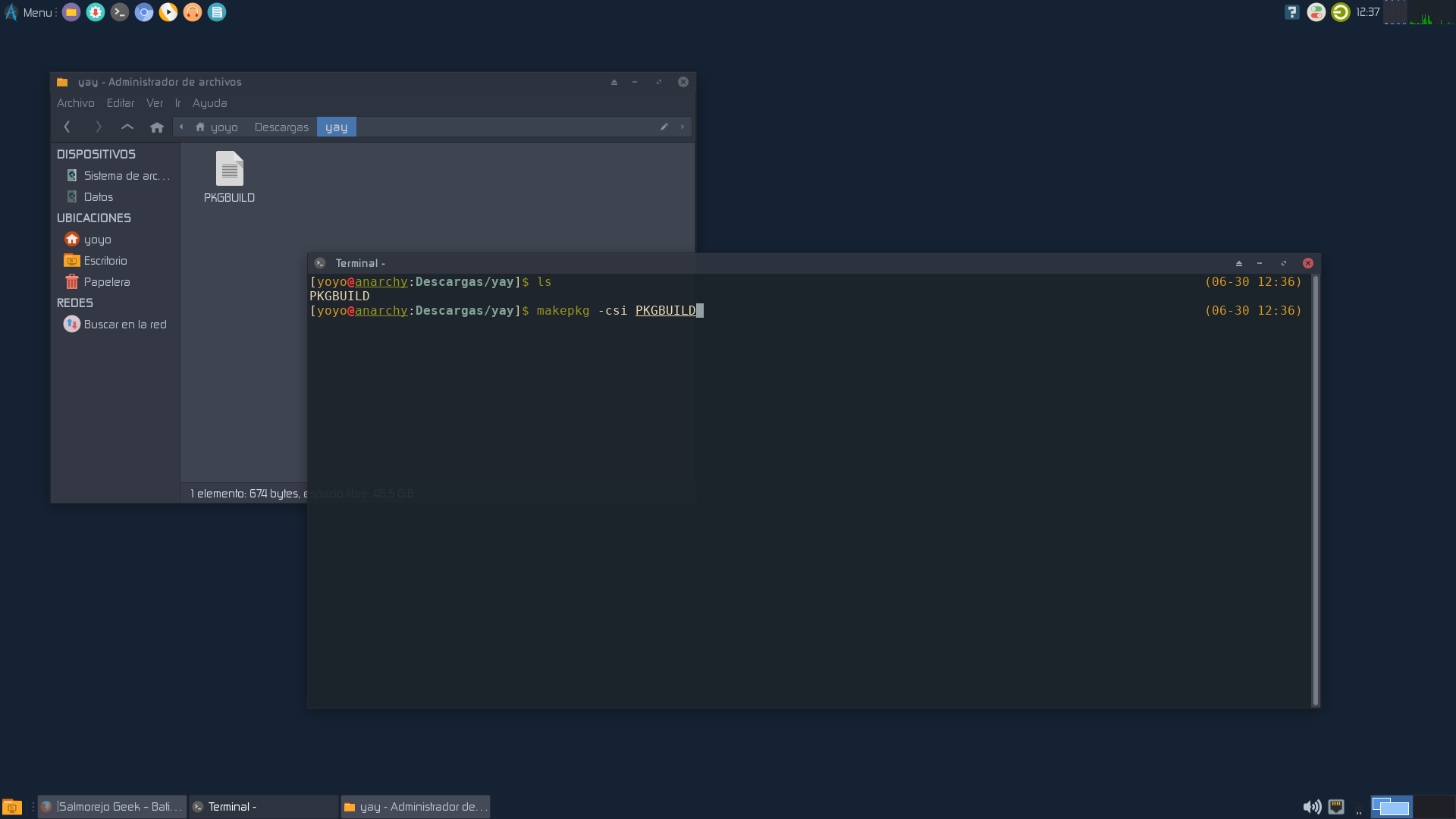Open the headphones music app launcher

coord(193,12)
